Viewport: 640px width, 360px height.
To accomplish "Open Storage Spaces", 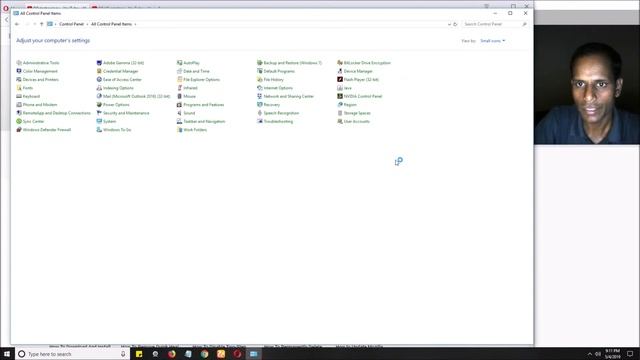I will (x=354, y=113).
